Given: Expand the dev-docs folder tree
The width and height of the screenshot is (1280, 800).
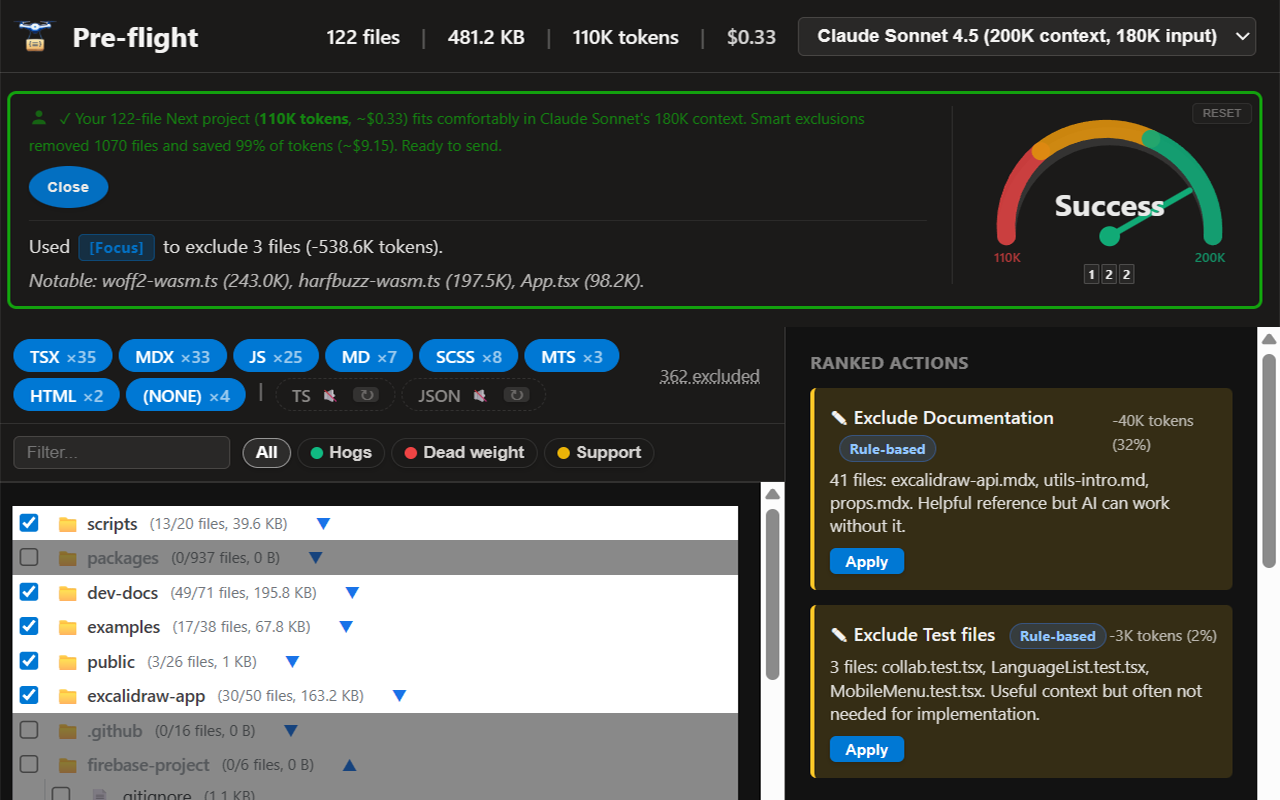Looking at the screenshot, I should [351, 592].
